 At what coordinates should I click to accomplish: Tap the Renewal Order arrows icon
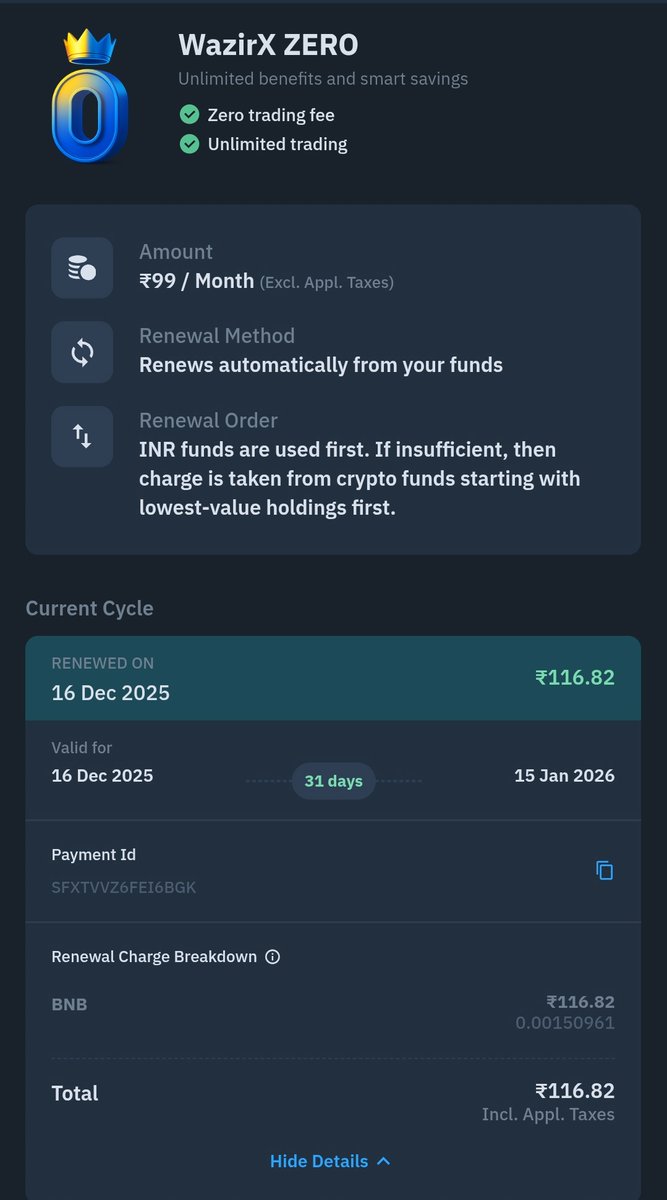tap(82, 436)
